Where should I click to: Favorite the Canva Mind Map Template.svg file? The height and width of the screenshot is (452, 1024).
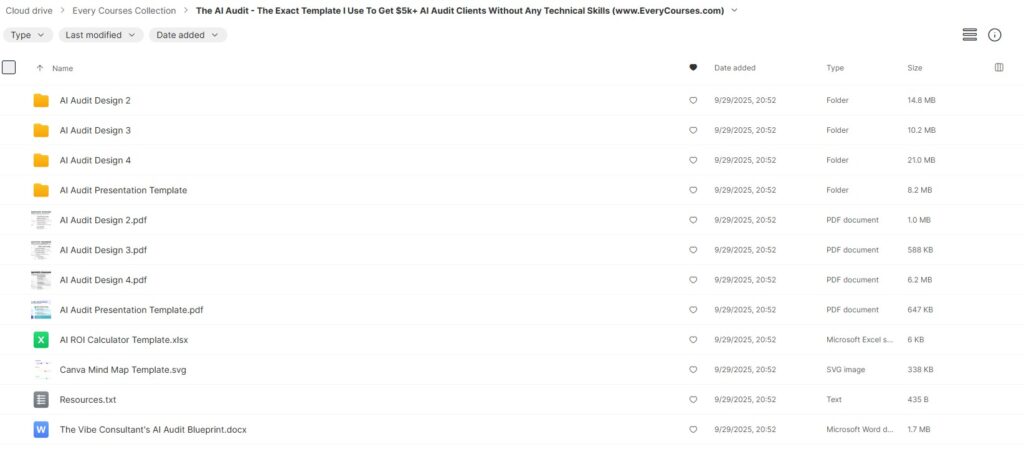click(693, 370)
